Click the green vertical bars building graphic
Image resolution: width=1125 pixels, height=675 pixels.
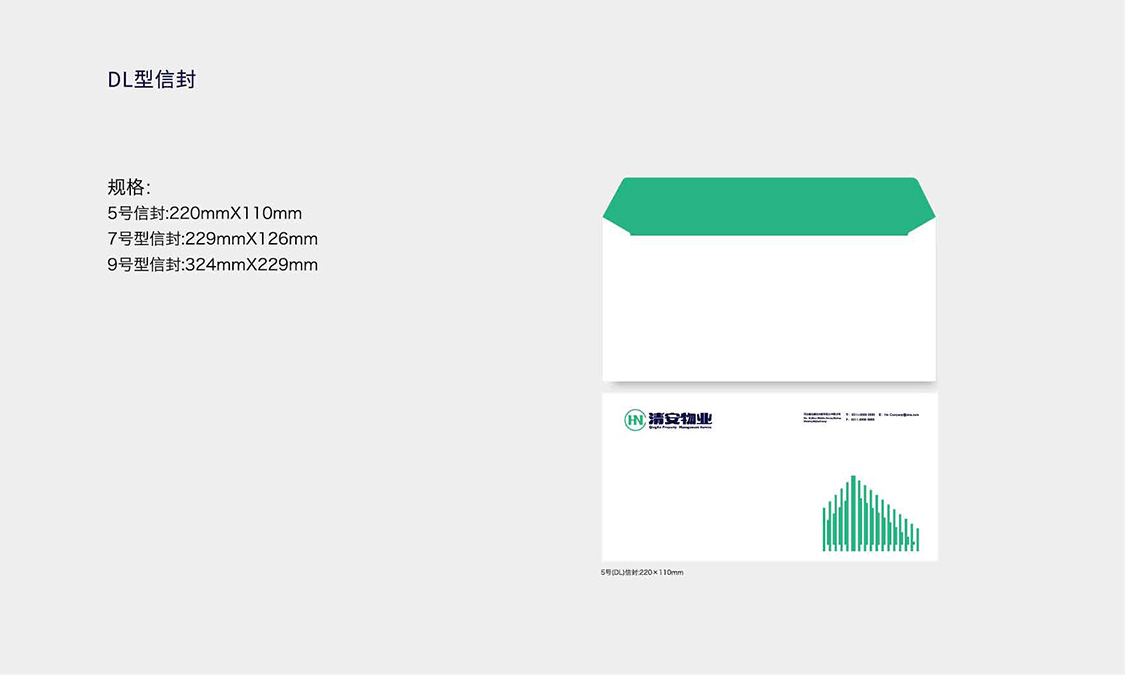click(870, 514)
